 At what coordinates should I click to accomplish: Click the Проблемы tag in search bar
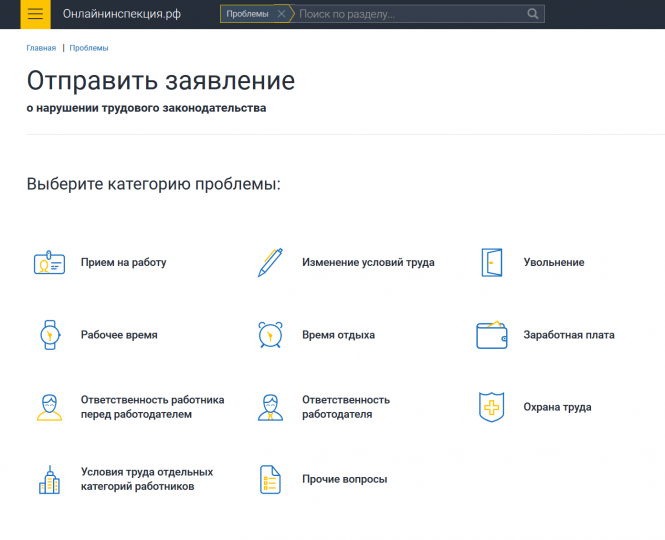pyautogui.click(x=247, y=14)
